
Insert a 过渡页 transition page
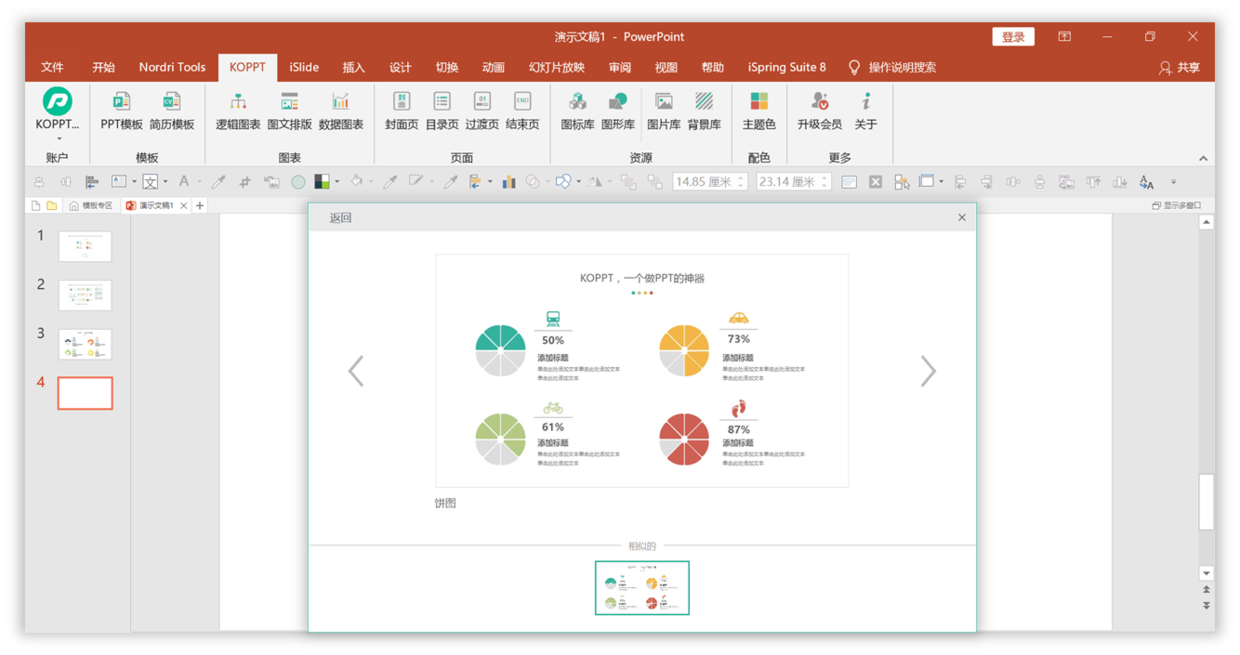pos(482,110)
